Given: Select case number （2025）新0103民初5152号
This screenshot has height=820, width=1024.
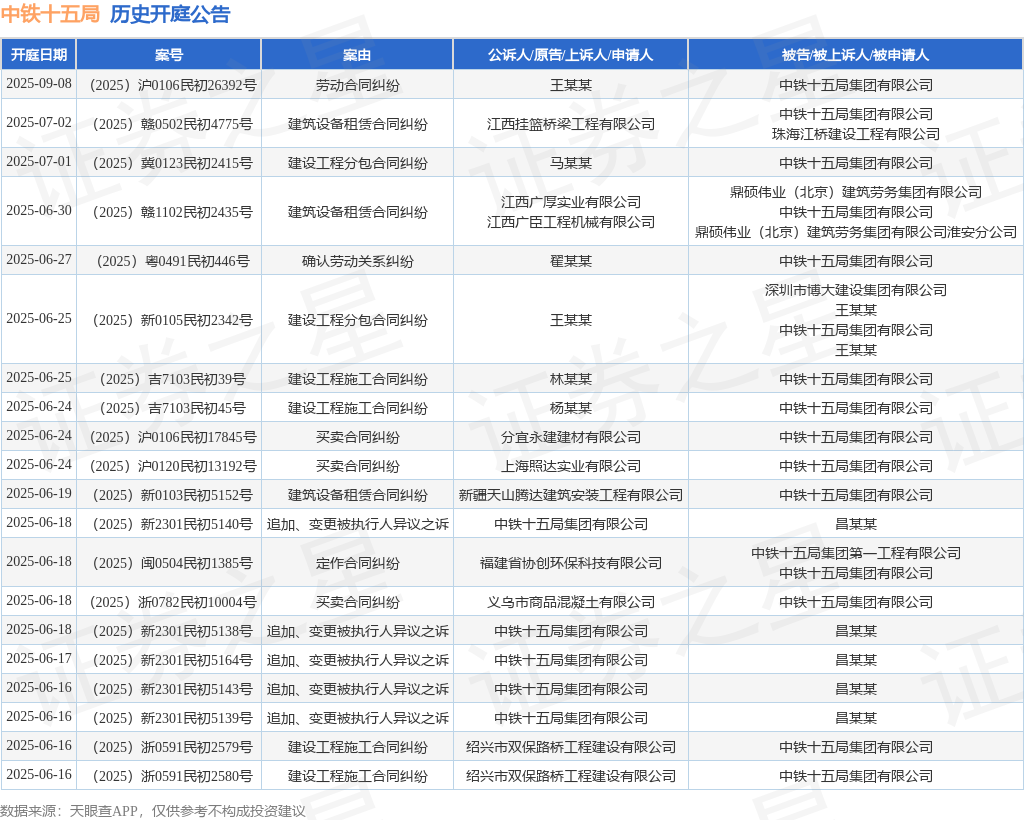Looking at the screenshot, I should coord(172,495).
